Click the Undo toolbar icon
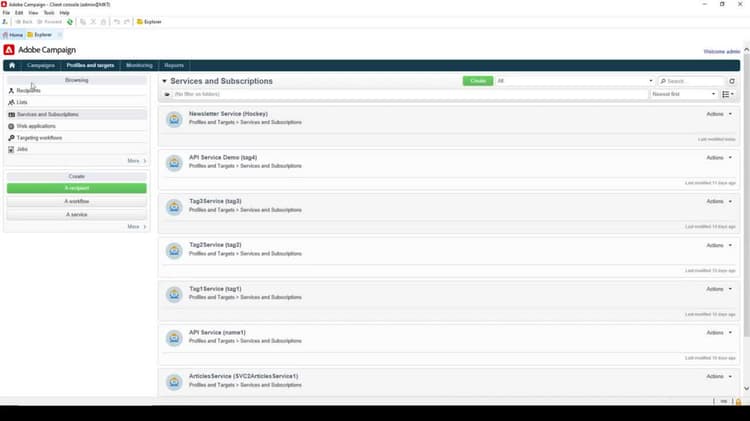The width and height of the screenshot is (750, 421). tap(116, 22)
